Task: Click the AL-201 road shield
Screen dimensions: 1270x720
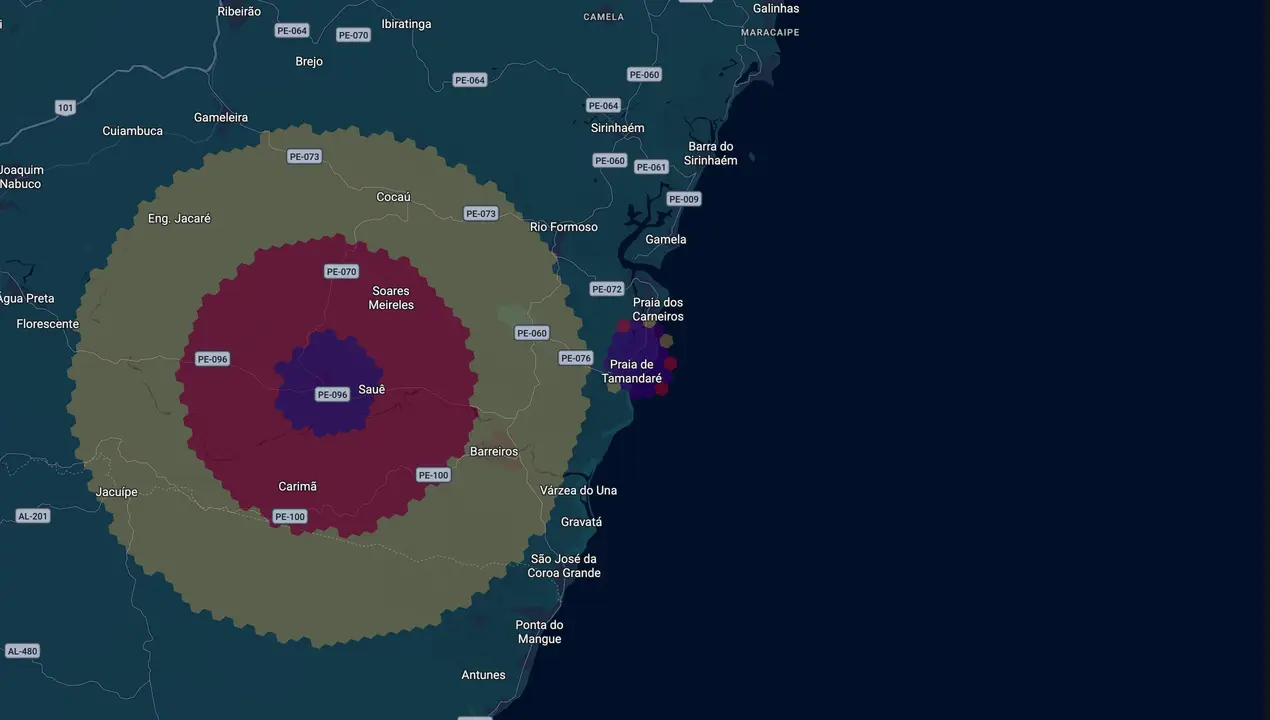Action: coord(33,516)
